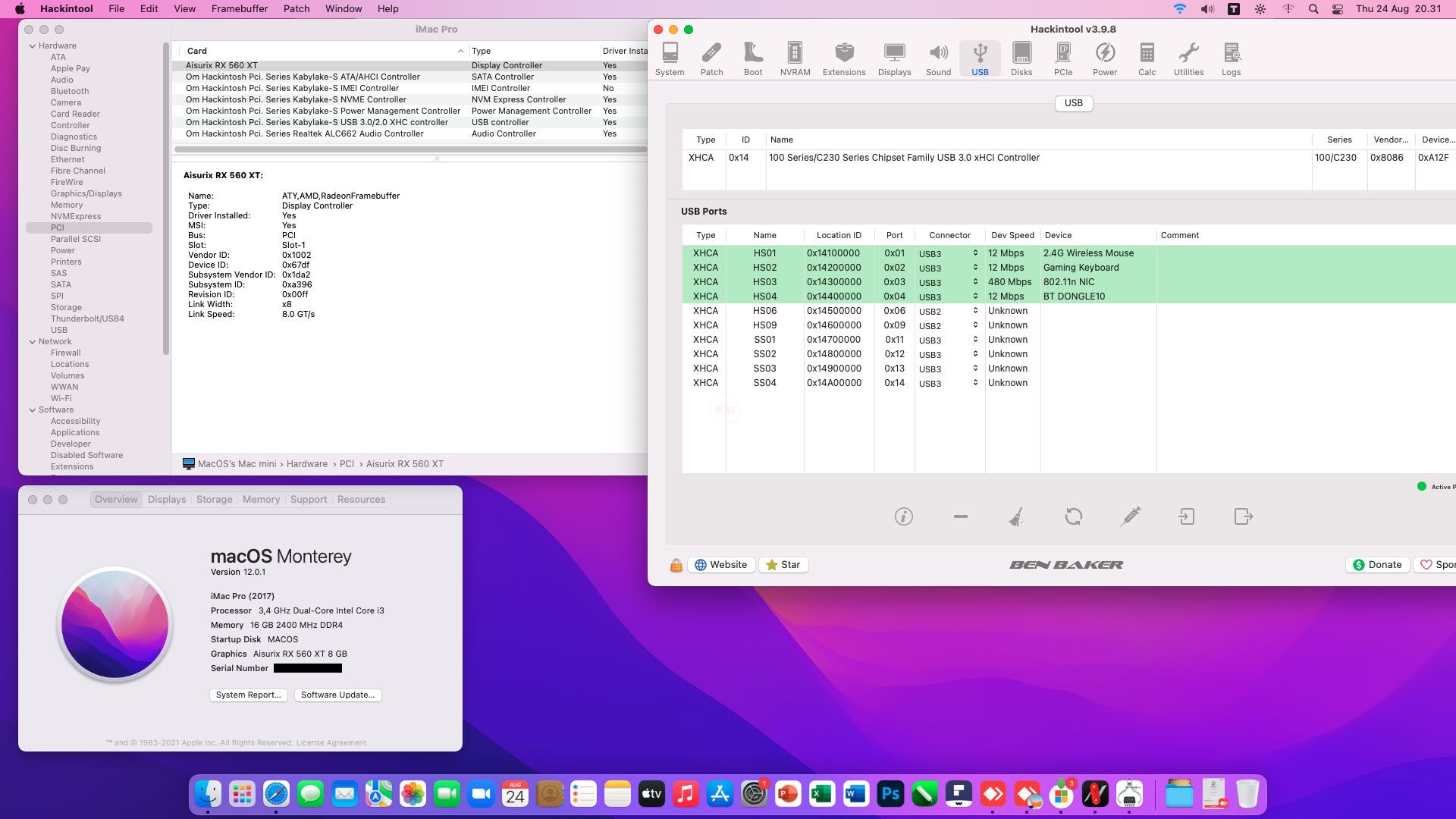Select the XHCA 0x14 controller row
The image size is (1456, 819).
coord(1068,158)
